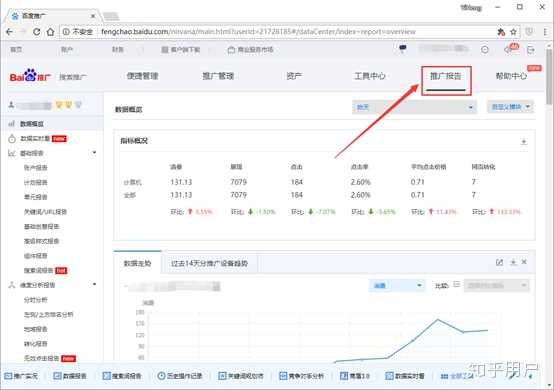
Task: Open the 推广管理 main menu
Action: (x=218, y=76)
